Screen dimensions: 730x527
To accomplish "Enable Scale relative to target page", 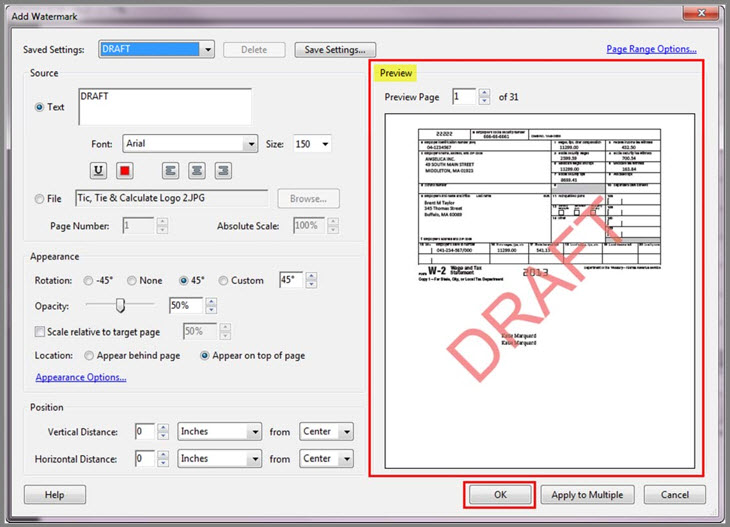I will click(40, 331).
